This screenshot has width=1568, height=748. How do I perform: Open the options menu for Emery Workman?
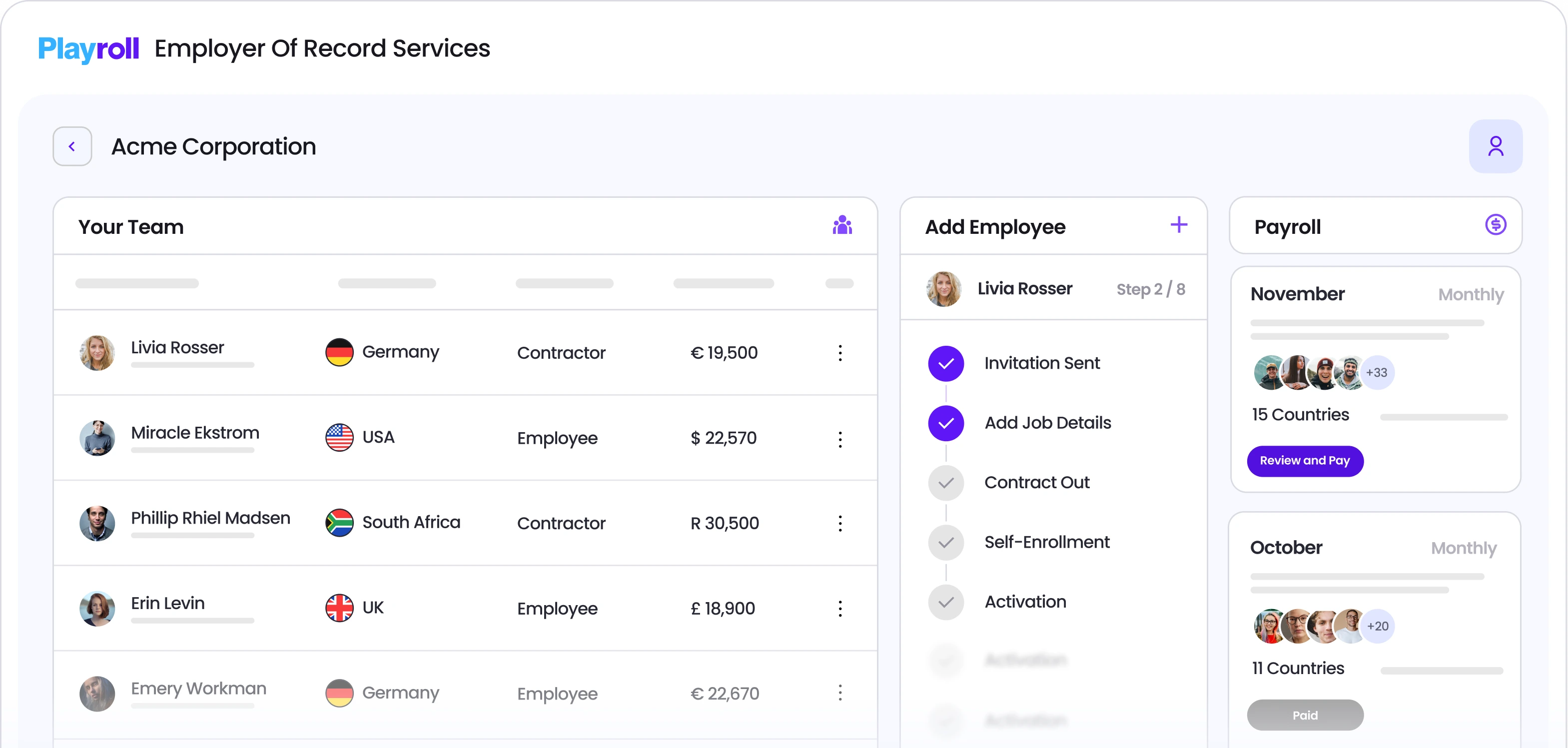pos(840,693)
